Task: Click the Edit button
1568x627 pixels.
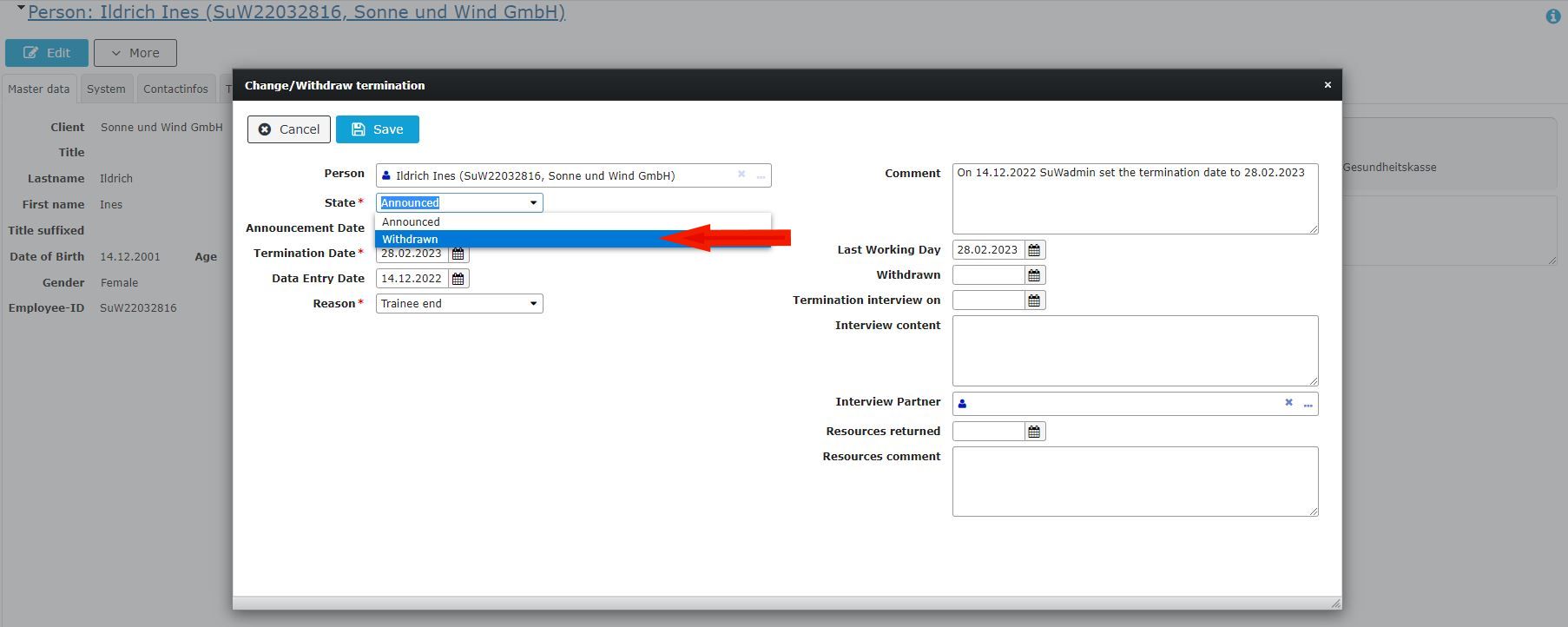Action: 47,53
